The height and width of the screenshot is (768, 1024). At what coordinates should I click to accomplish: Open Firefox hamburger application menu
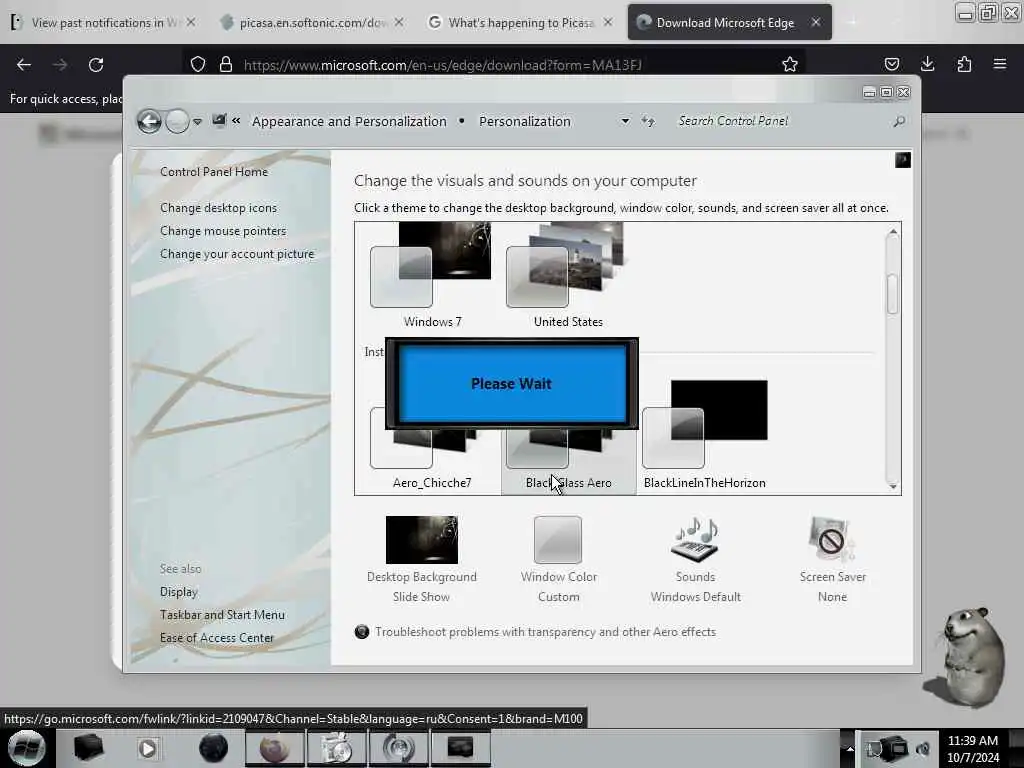pyautogui.click(x=1000, y=64)
